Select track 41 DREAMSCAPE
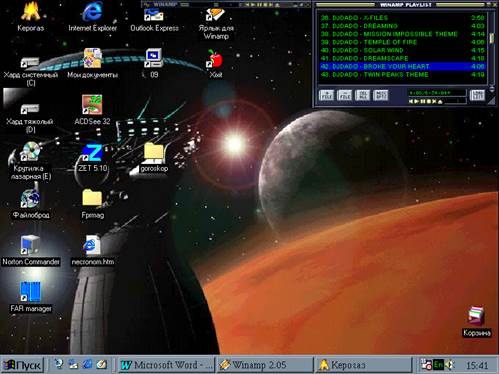 [402, 58]
